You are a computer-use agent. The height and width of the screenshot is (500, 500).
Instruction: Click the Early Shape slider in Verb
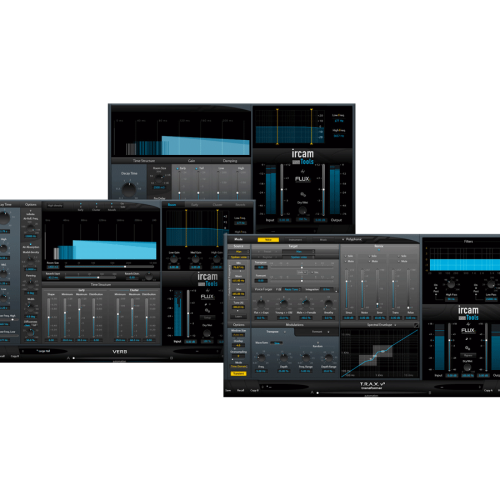tap(49, 317)
